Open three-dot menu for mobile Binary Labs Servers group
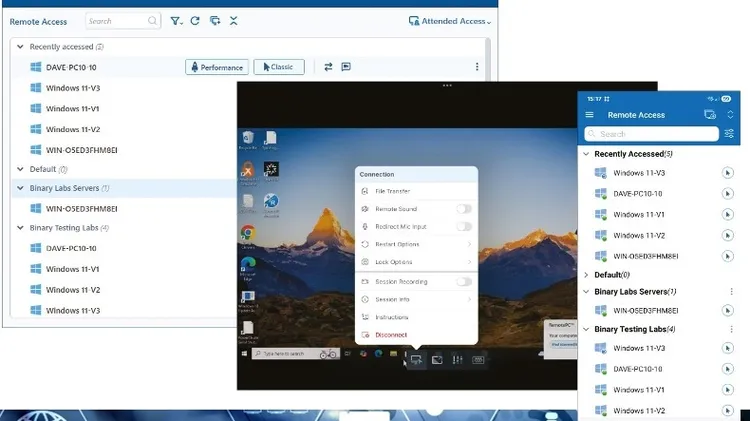 click(x=731, y=291)
